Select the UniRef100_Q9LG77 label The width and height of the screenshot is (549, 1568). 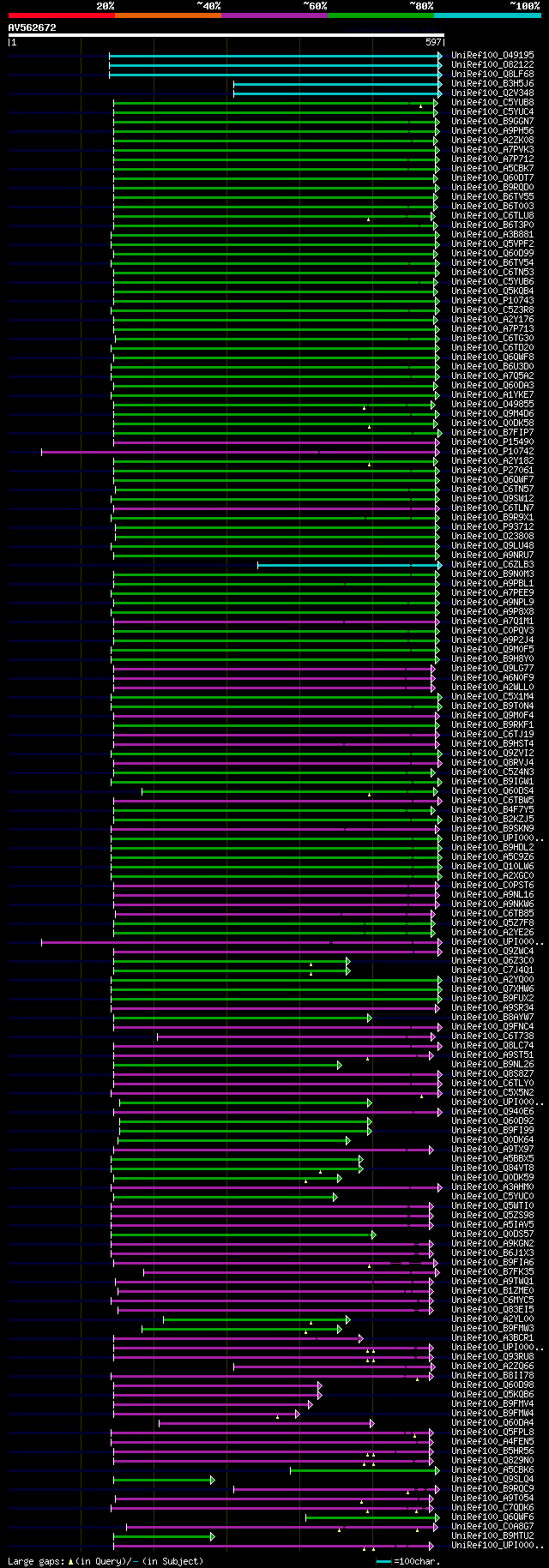click(492, 668)
